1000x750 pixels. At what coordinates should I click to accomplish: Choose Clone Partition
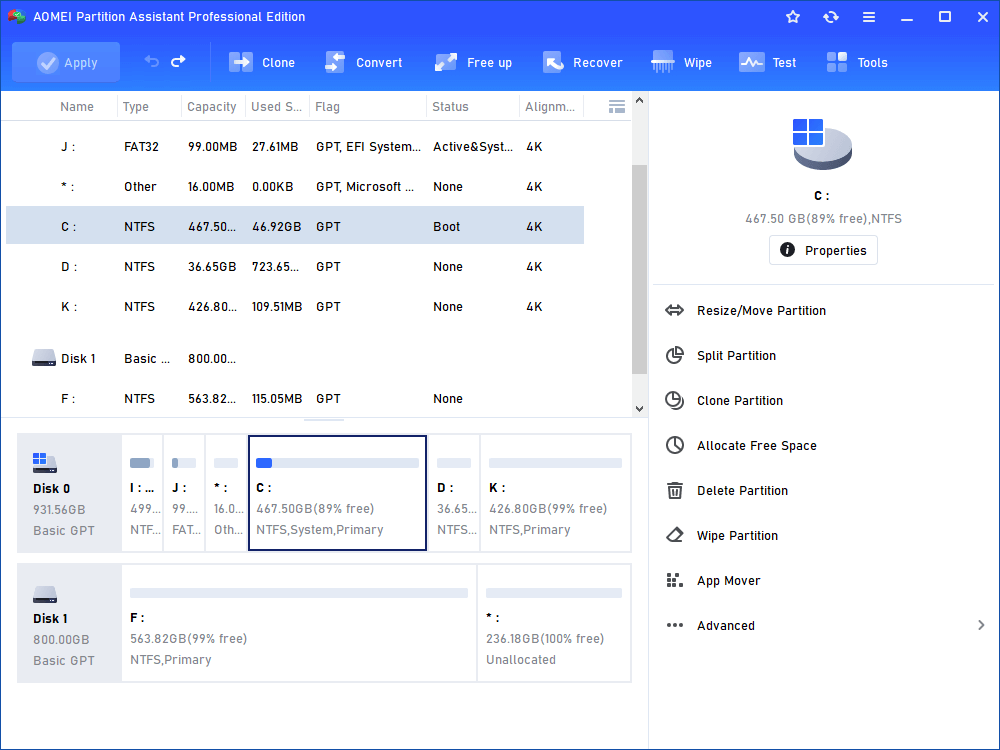pos(739,401)
